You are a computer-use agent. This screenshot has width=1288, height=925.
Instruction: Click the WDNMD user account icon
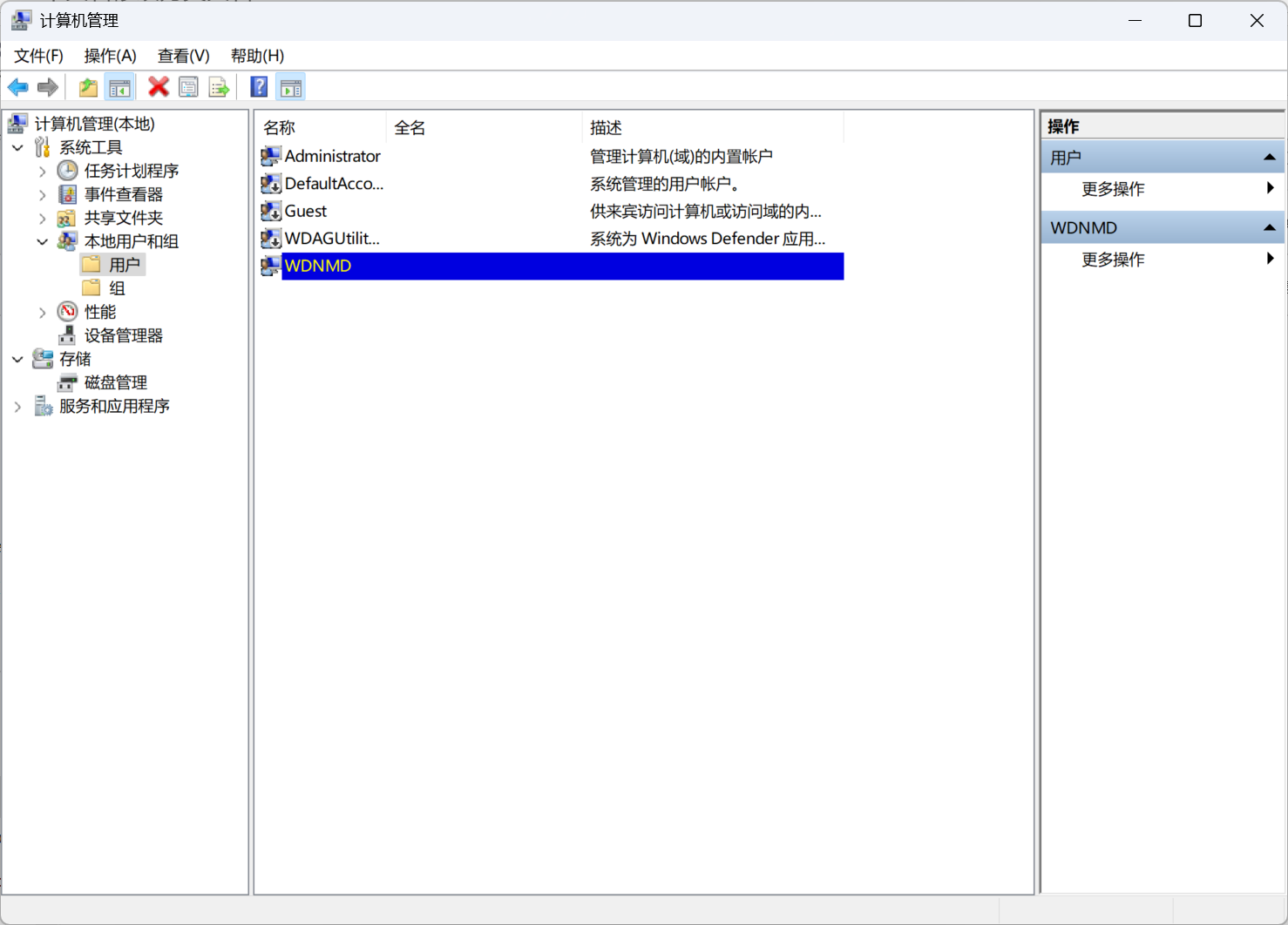point(271,266)
